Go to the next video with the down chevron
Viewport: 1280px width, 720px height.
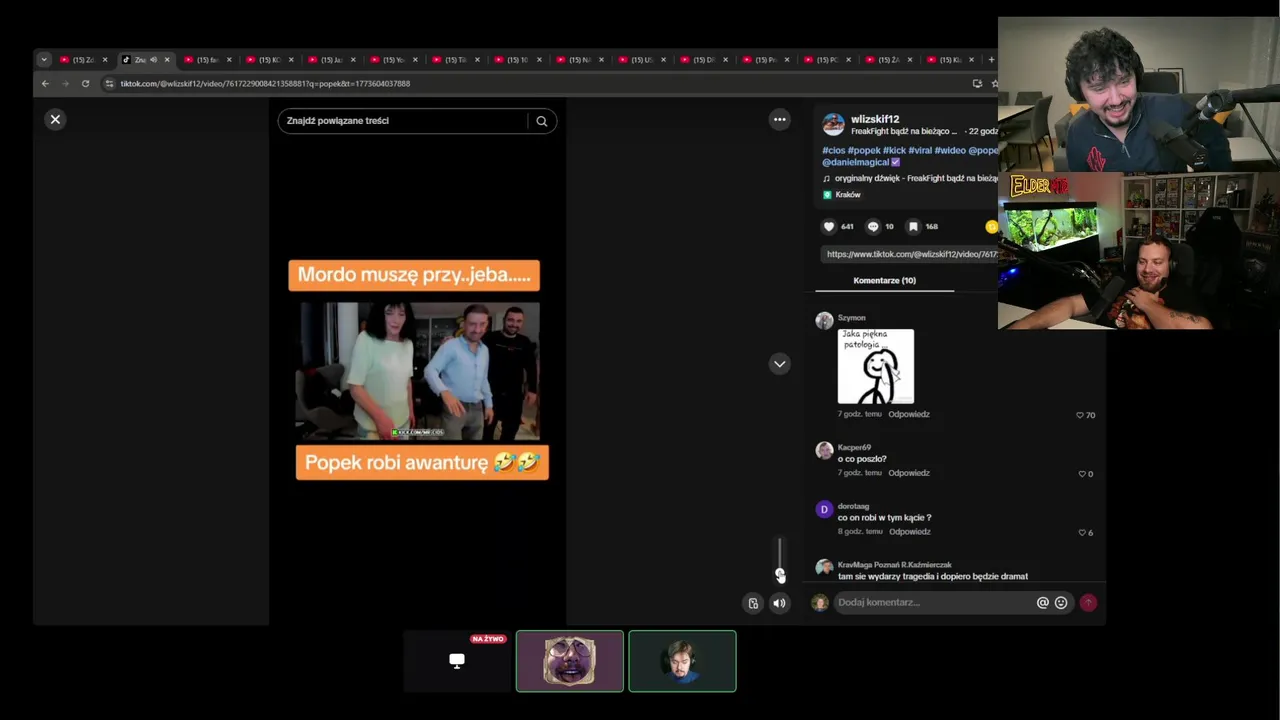(779, 364)
